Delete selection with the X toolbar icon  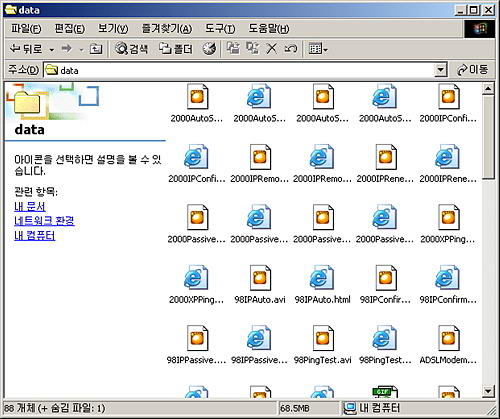click(272, 49)
